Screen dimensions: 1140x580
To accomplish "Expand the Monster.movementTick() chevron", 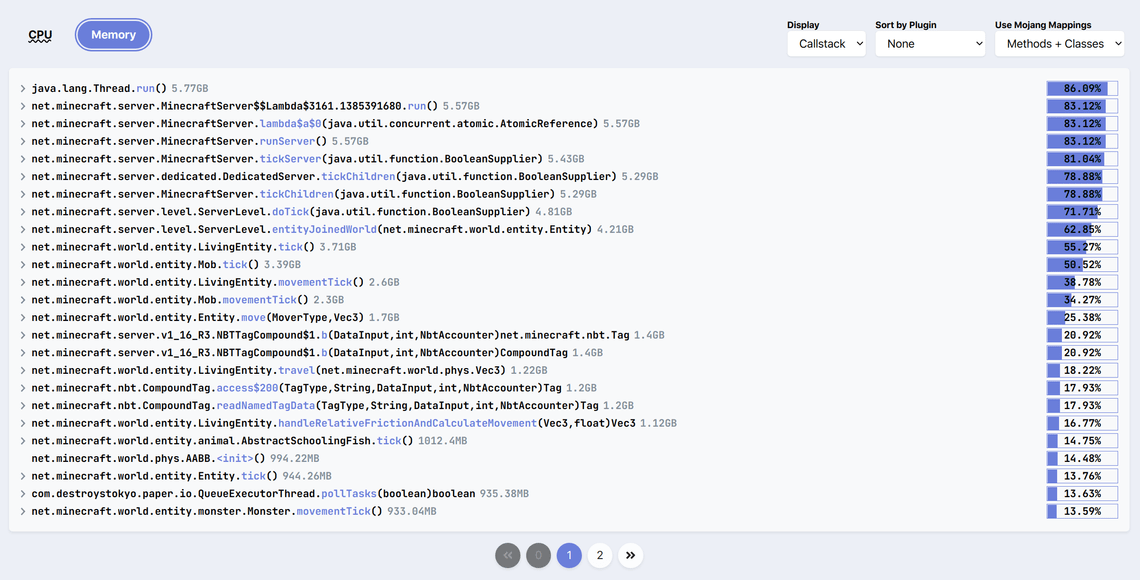I will (x=22, y=512).
